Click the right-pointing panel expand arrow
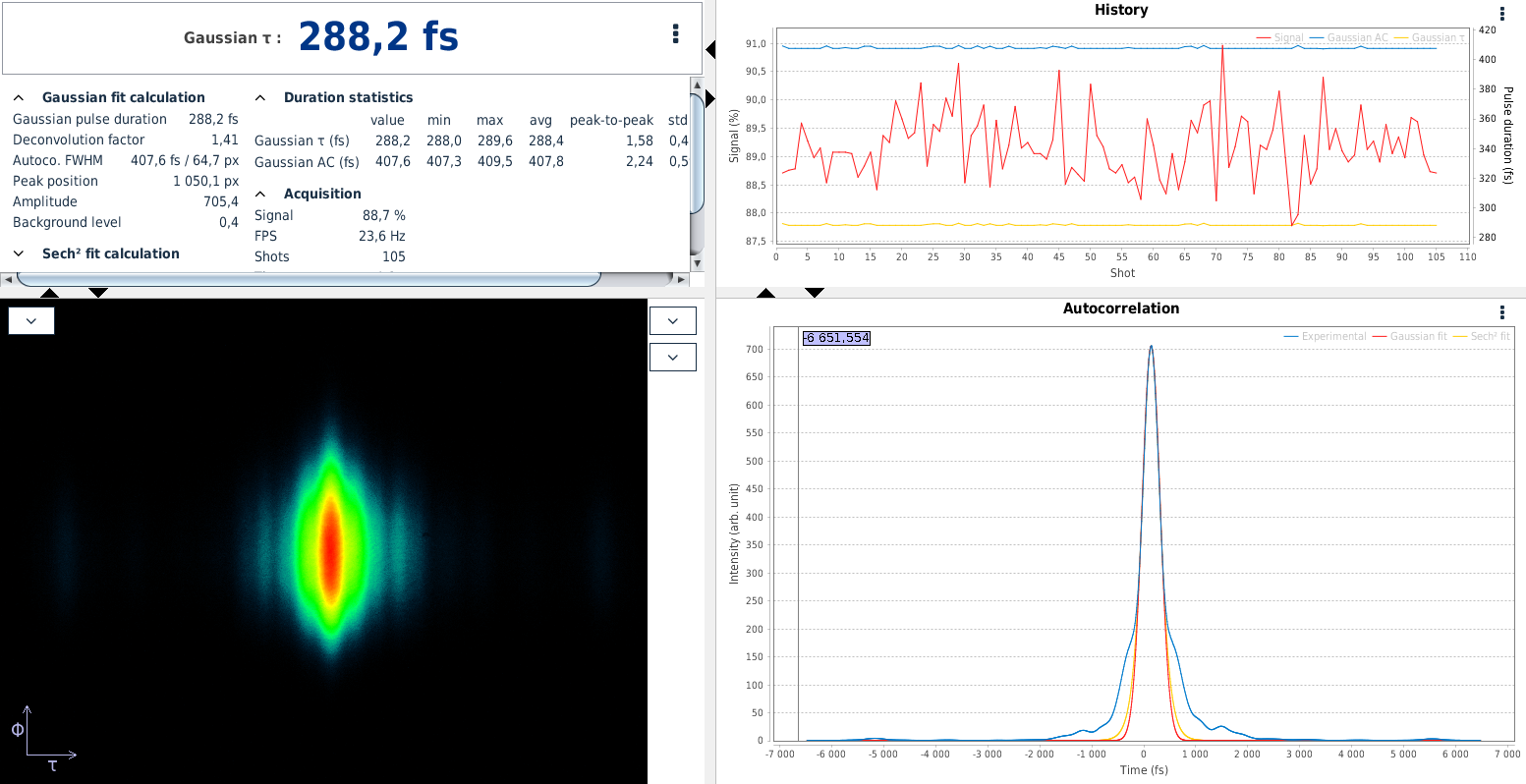 (710, 98)
